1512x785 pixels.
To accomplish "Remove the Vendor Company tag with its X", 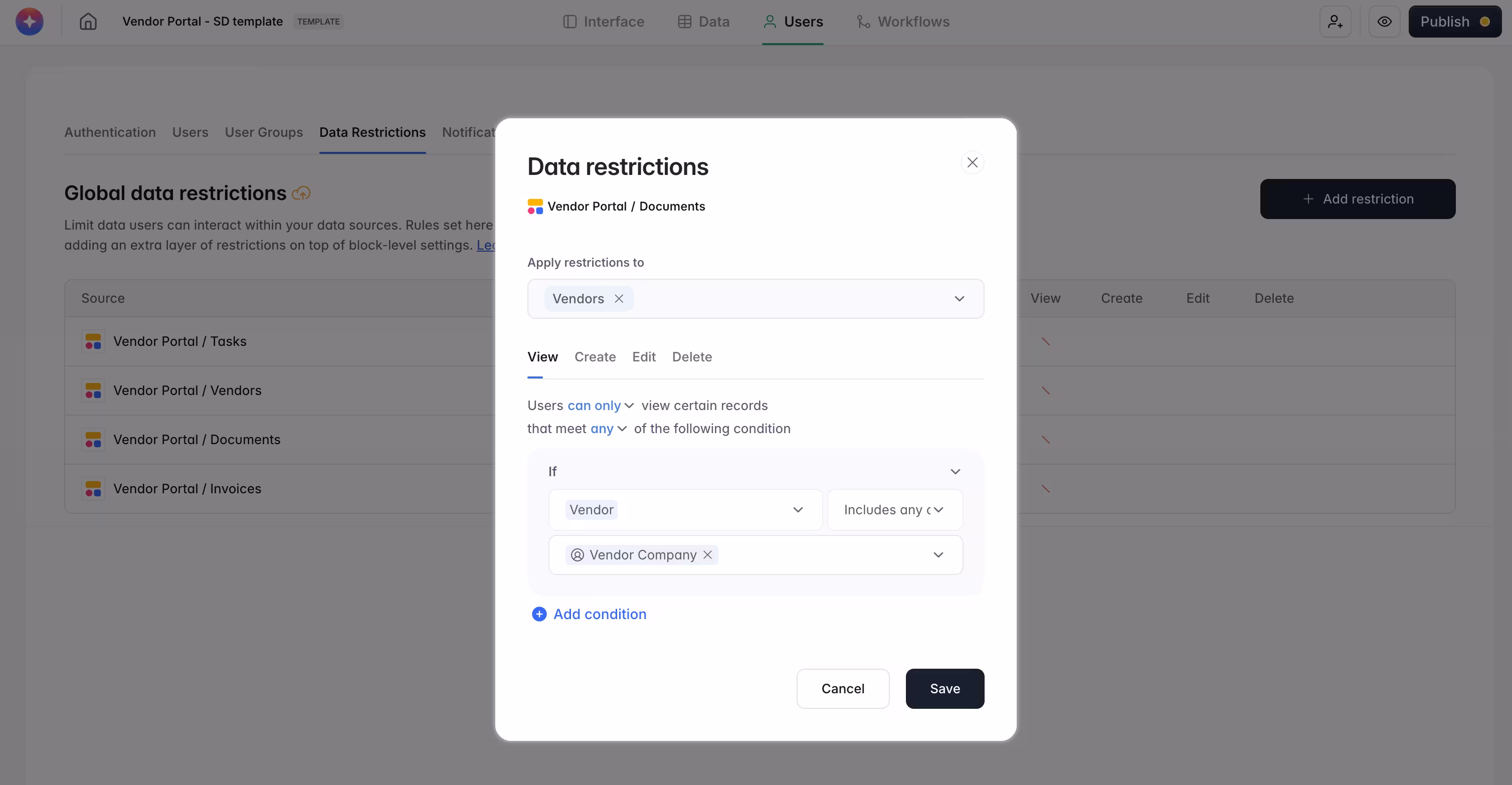I will tap(707, 554).
